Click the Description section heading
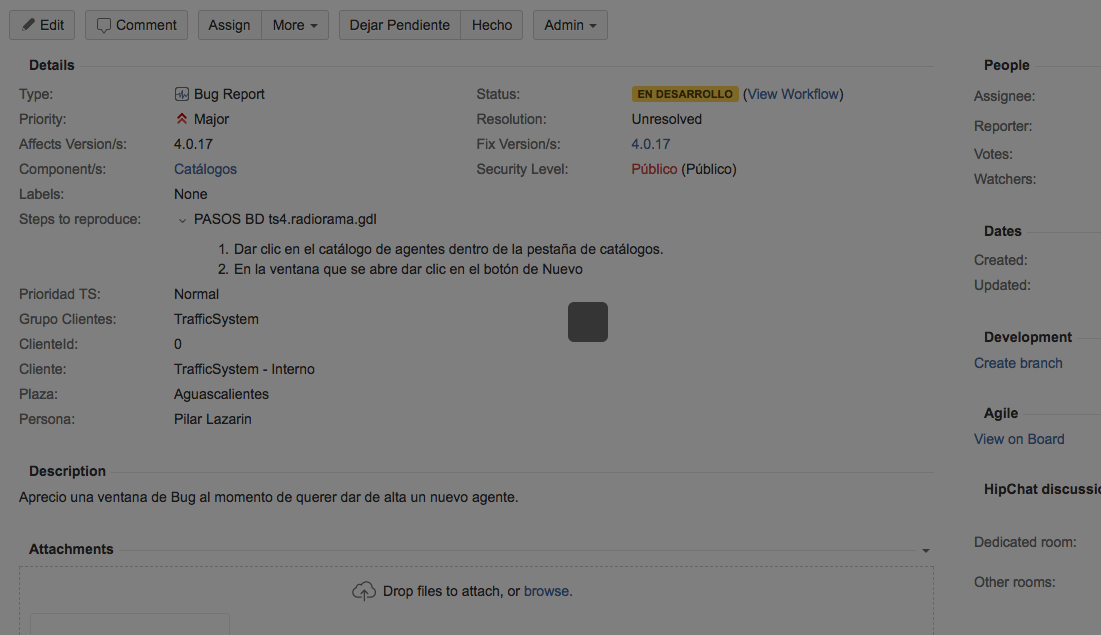This screenshot has width=1101, height=635. 67,471
